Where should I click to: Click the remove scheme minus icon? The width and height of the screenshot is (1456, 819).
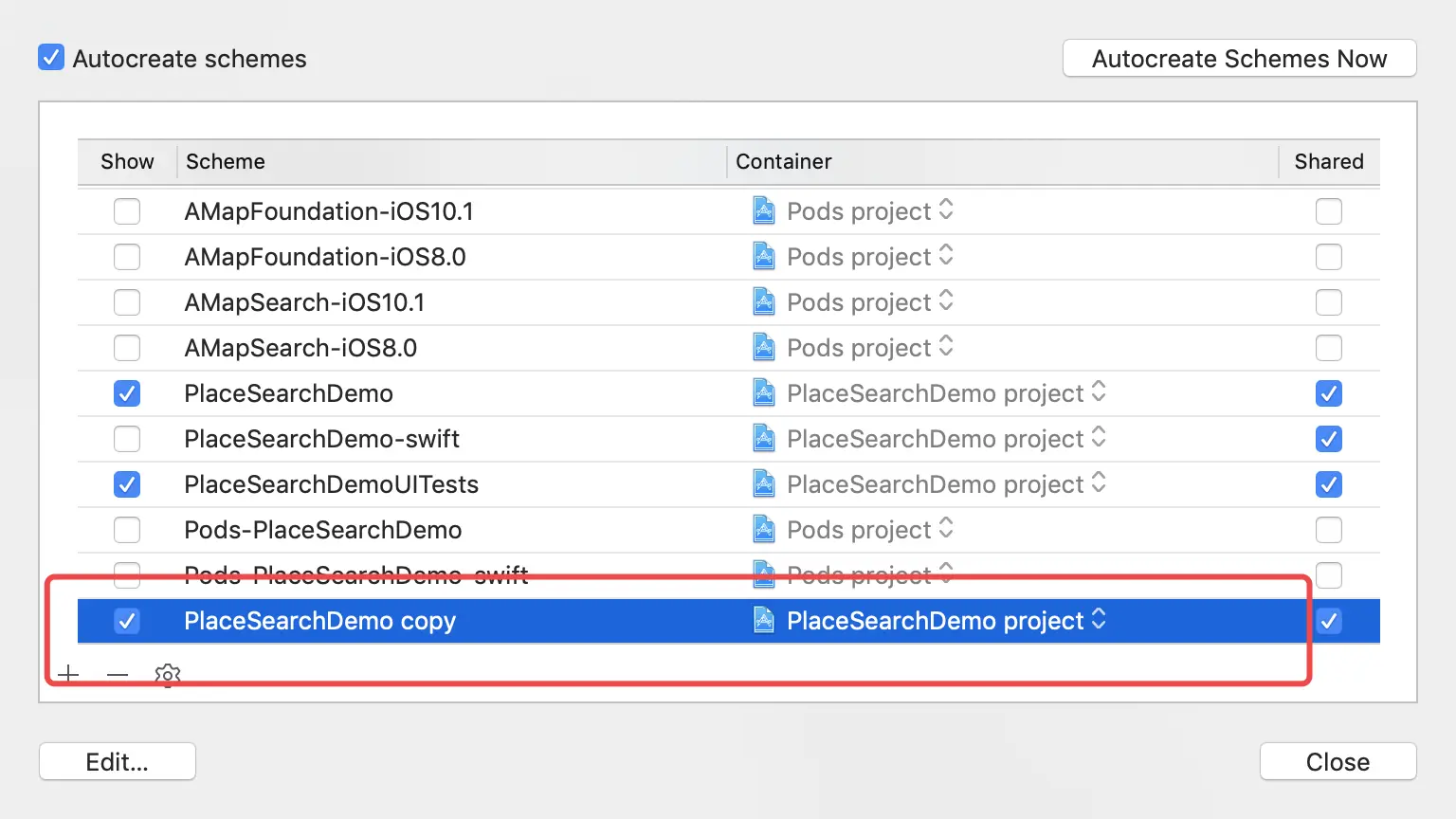(118, 674)
